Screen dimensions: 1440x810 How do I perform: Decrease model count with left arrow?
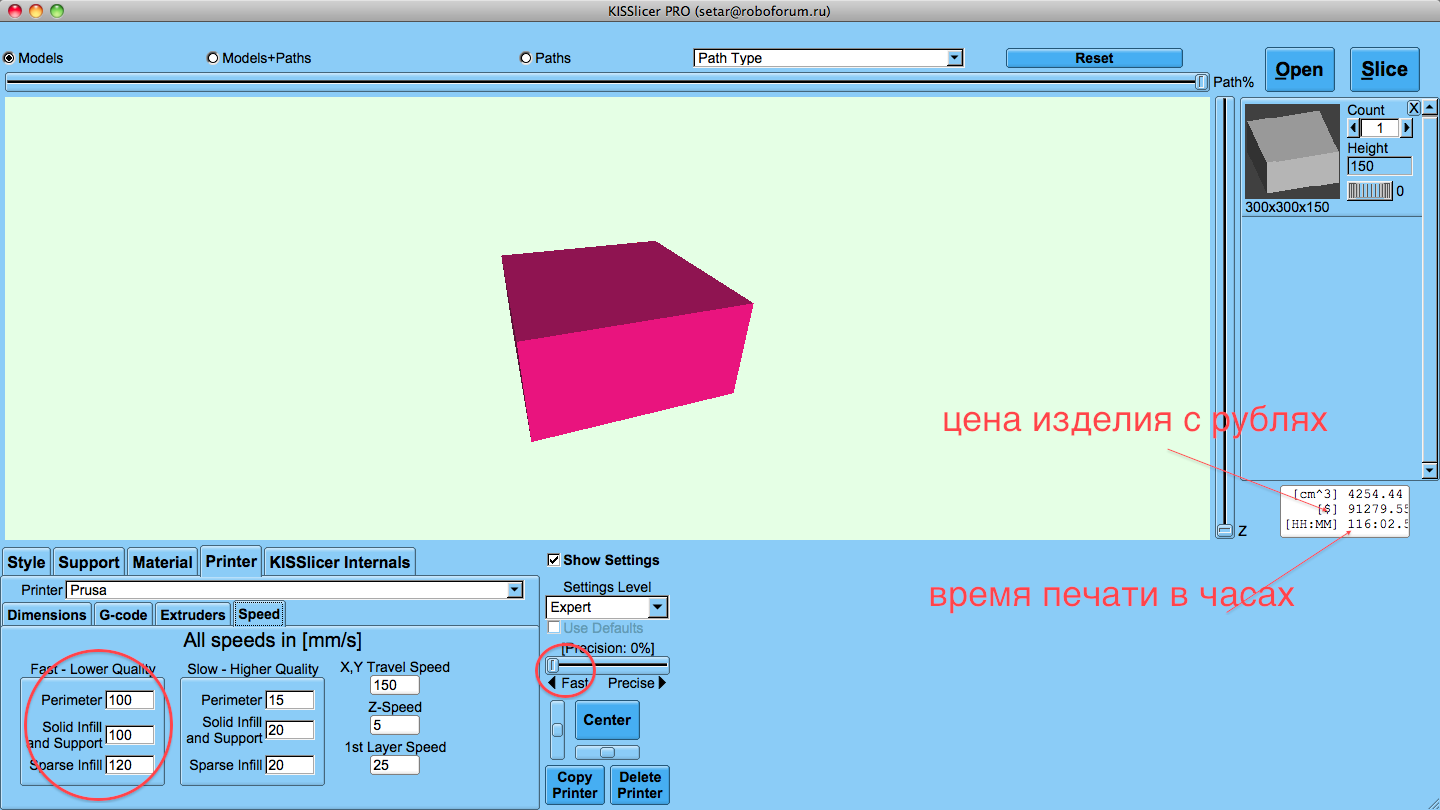[1354, 128]
